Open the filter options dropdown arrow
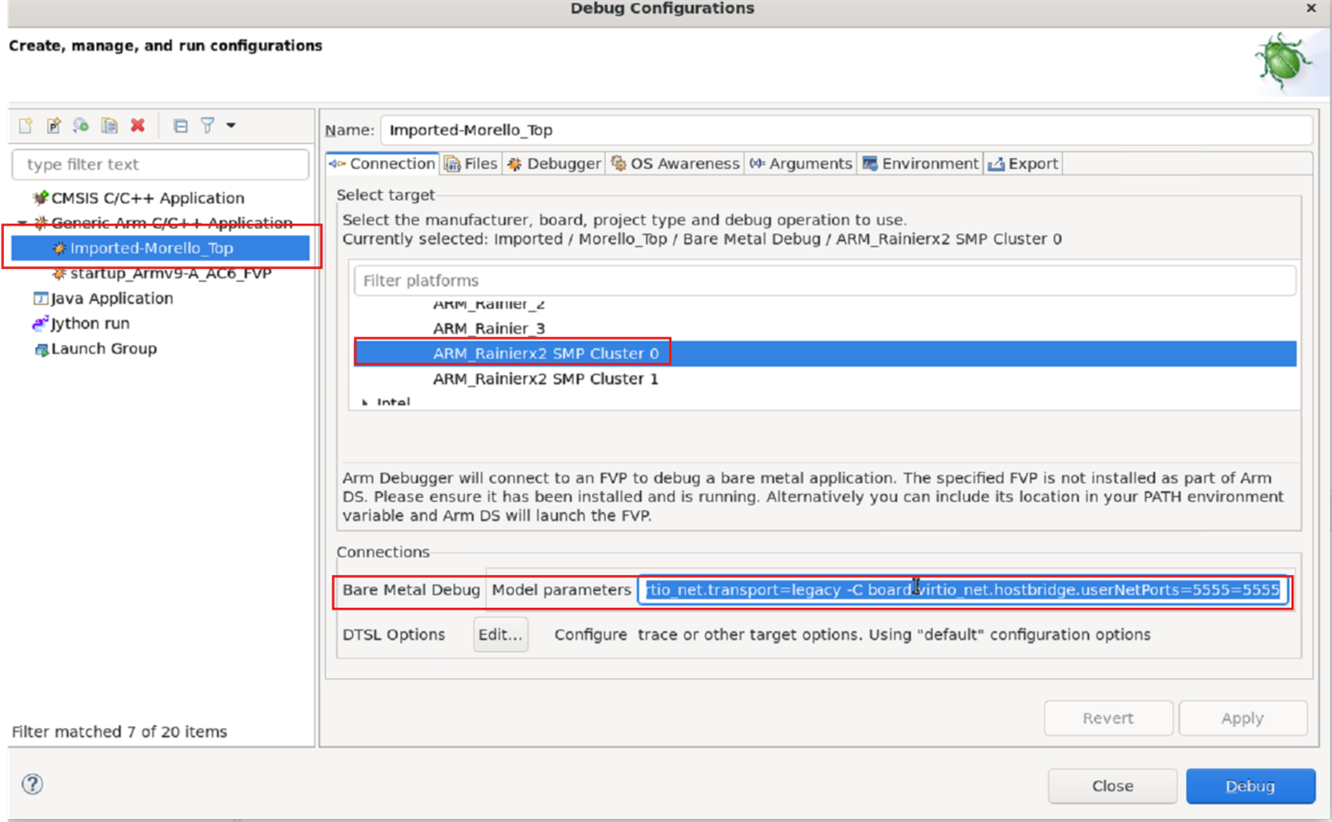This screenshot has height=822, width=1332. point(231,126)
